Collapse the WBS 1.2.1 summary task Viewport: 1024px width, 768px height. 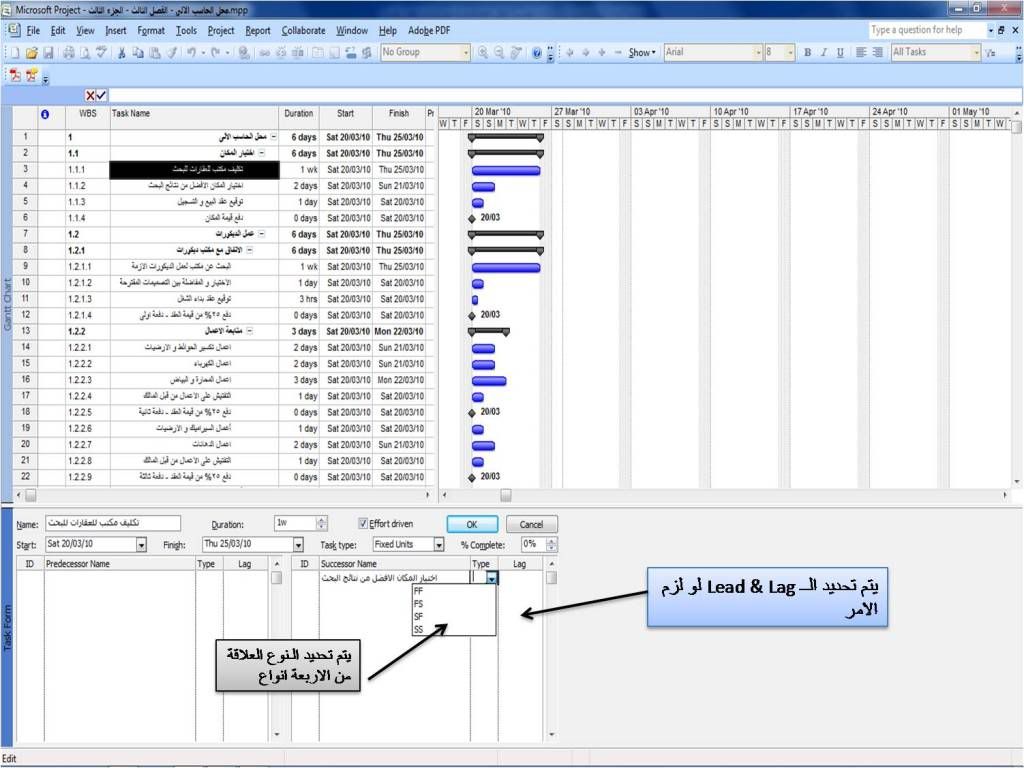(249, 251)
